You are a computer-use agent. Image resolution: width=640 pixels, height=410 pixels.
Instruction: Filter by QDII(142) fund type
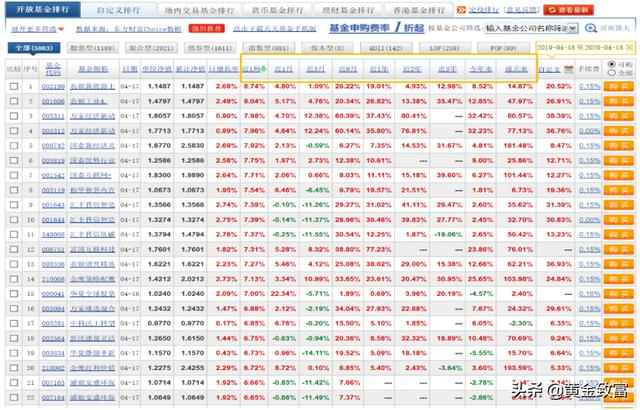click(386, 48)
